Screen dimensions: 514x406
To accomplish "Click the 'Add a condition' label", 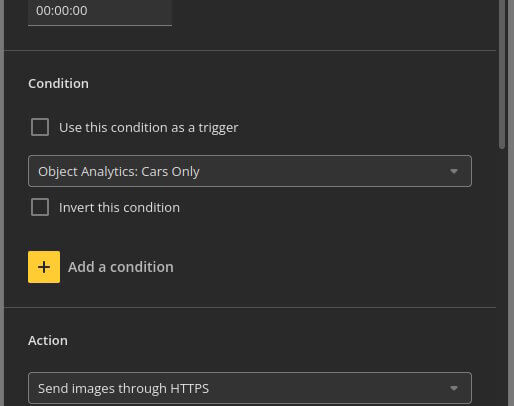I will [121, 267].
